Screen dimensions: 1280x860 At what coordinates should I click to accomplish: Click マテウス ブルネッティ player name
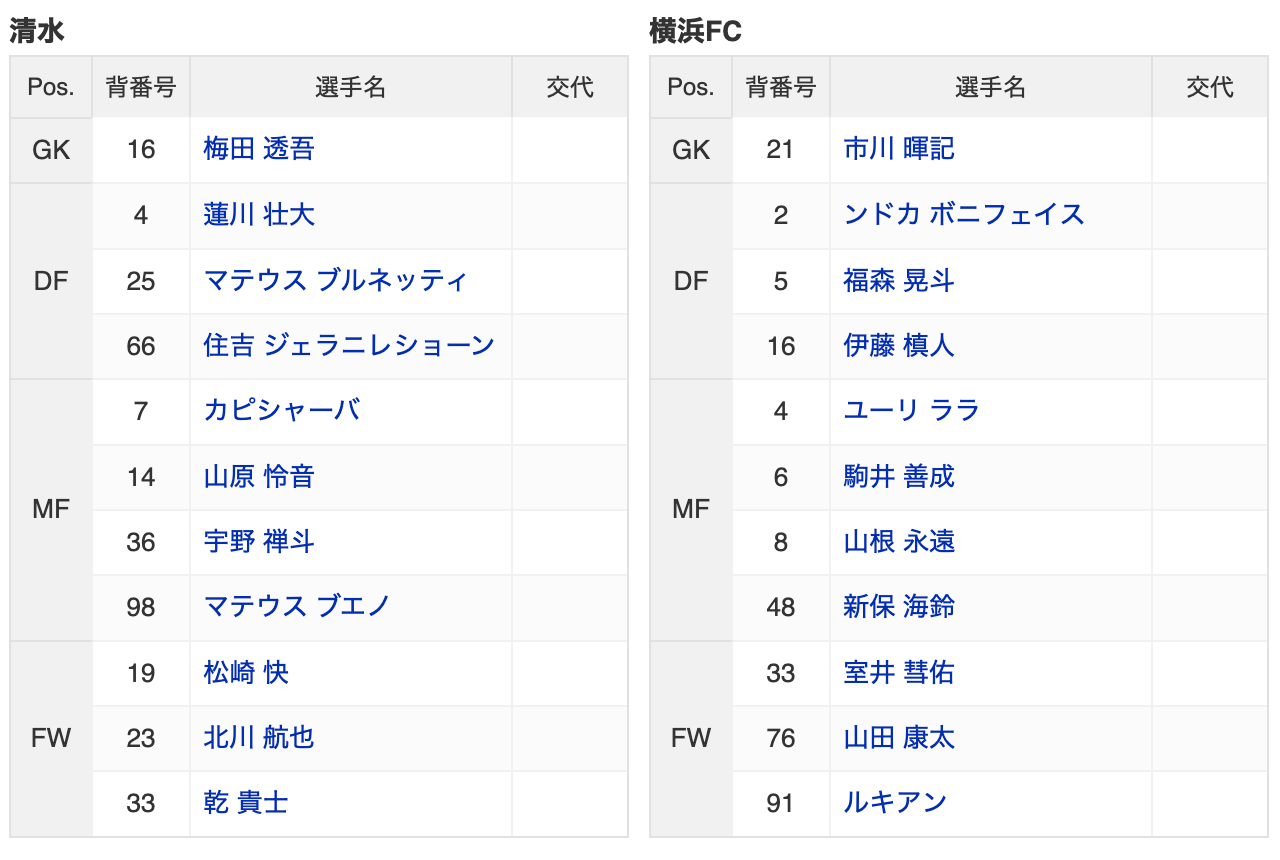click(335, 281)
